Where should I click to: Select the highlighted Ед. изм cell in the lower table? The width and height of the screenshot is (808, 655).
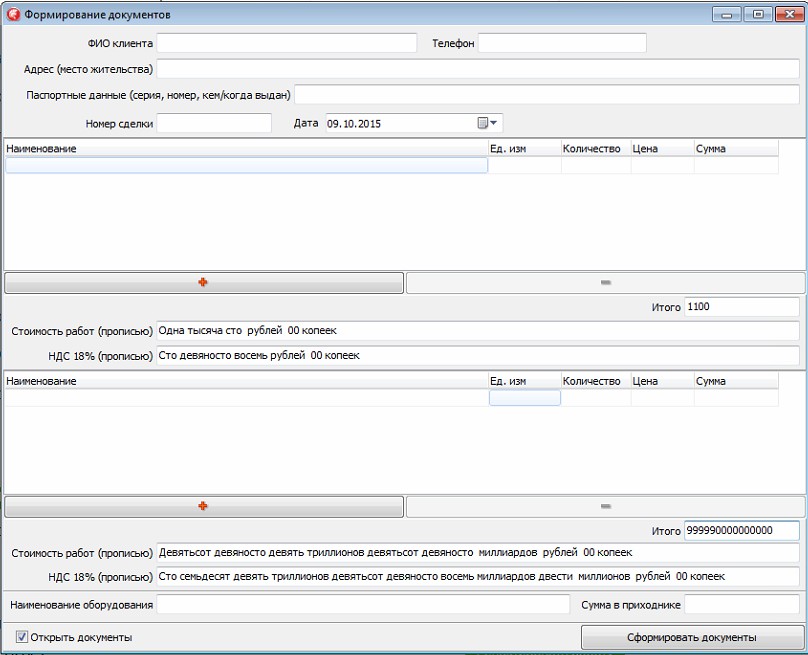[x=525, y=397]
